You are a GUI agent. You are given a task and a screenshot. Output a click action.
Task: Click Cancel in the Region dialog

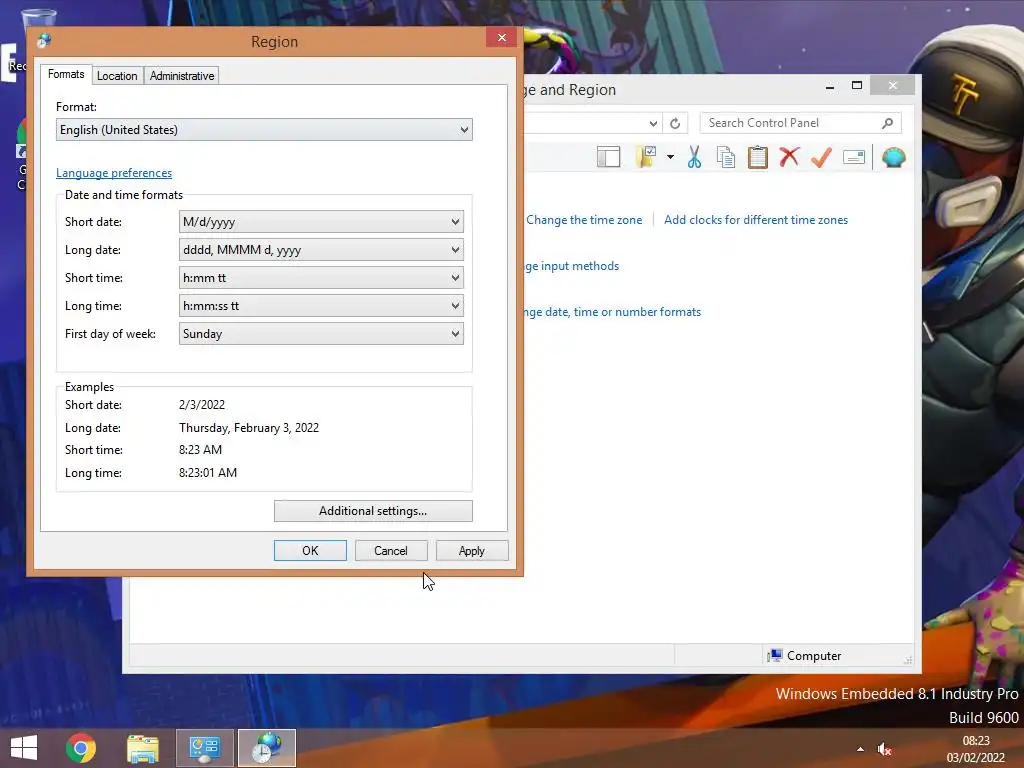[391, 551]
